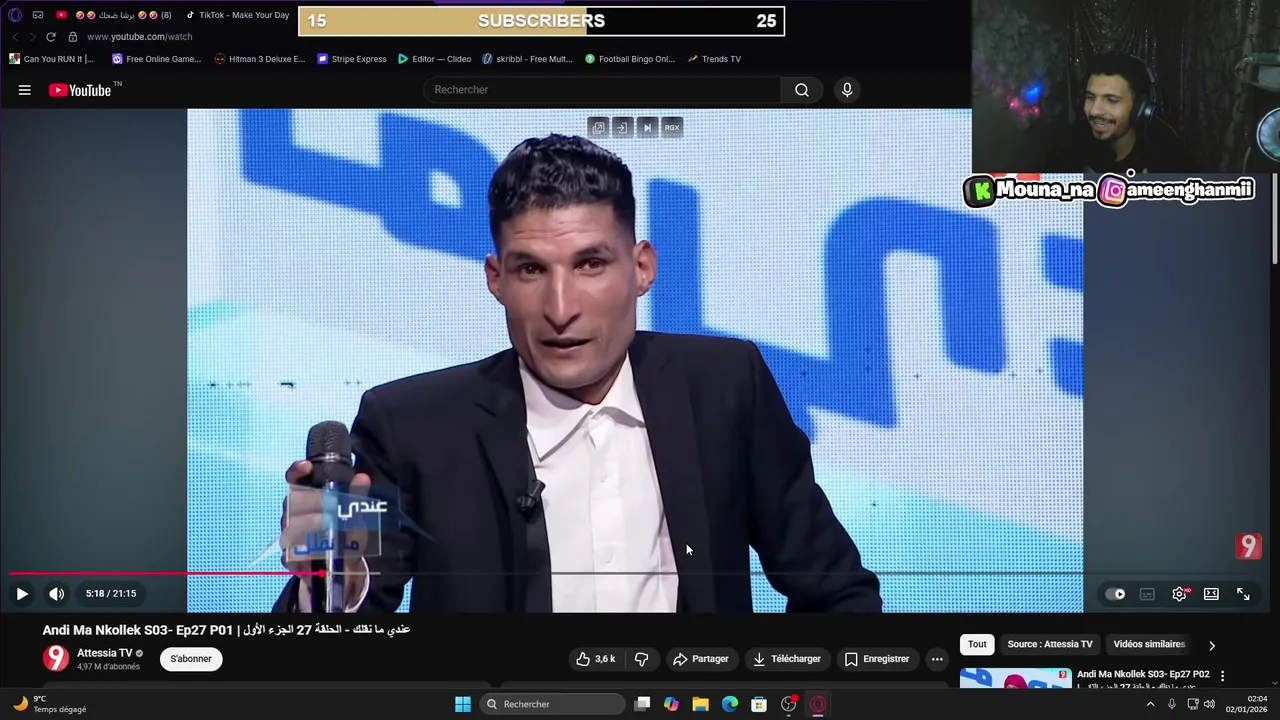
Task: Open Free Online Game bookmark
Action: [x=156, y=59]
